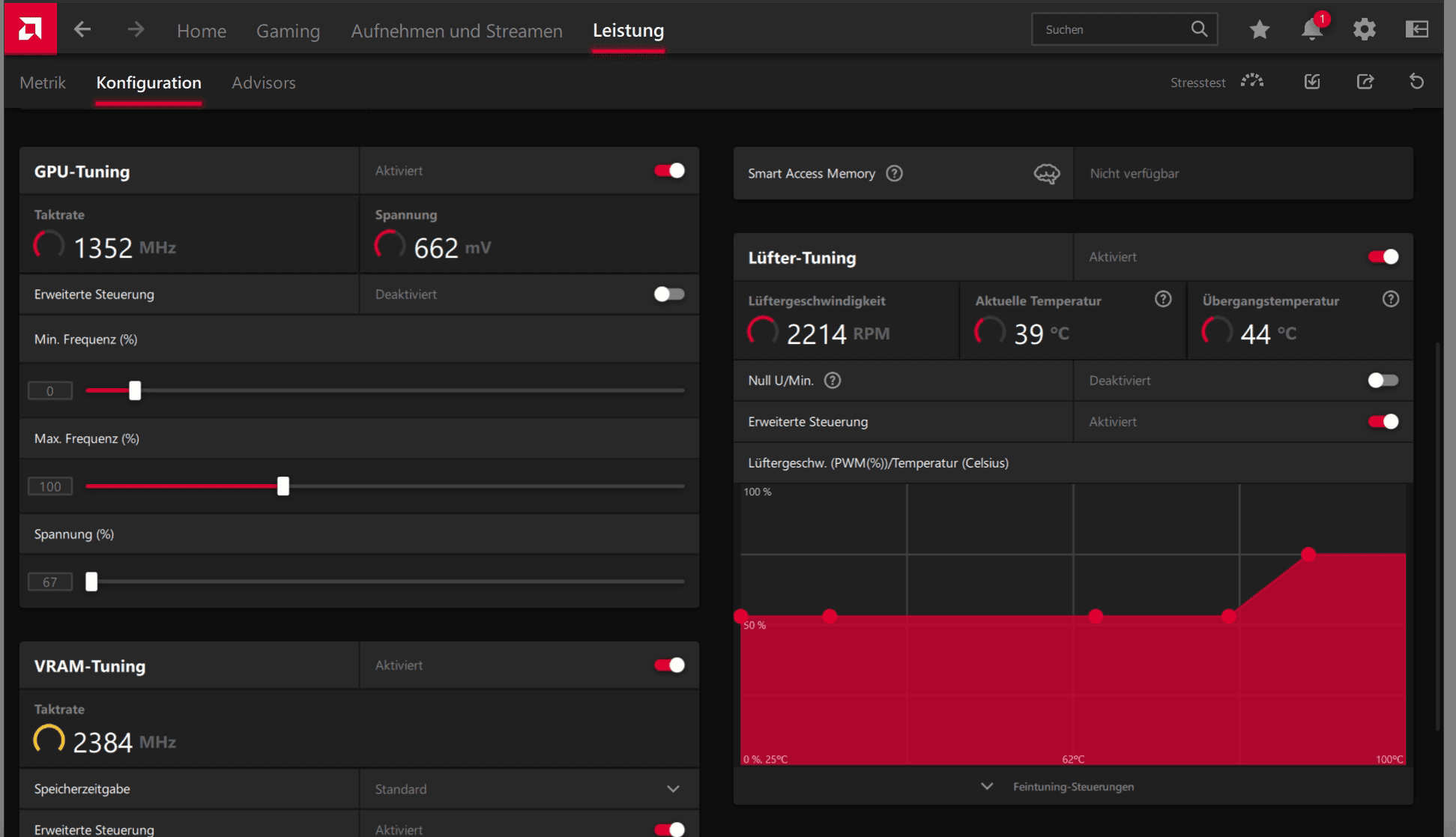
Task: Click the reset tuning arrow icon
Action: pos(1416,82)
